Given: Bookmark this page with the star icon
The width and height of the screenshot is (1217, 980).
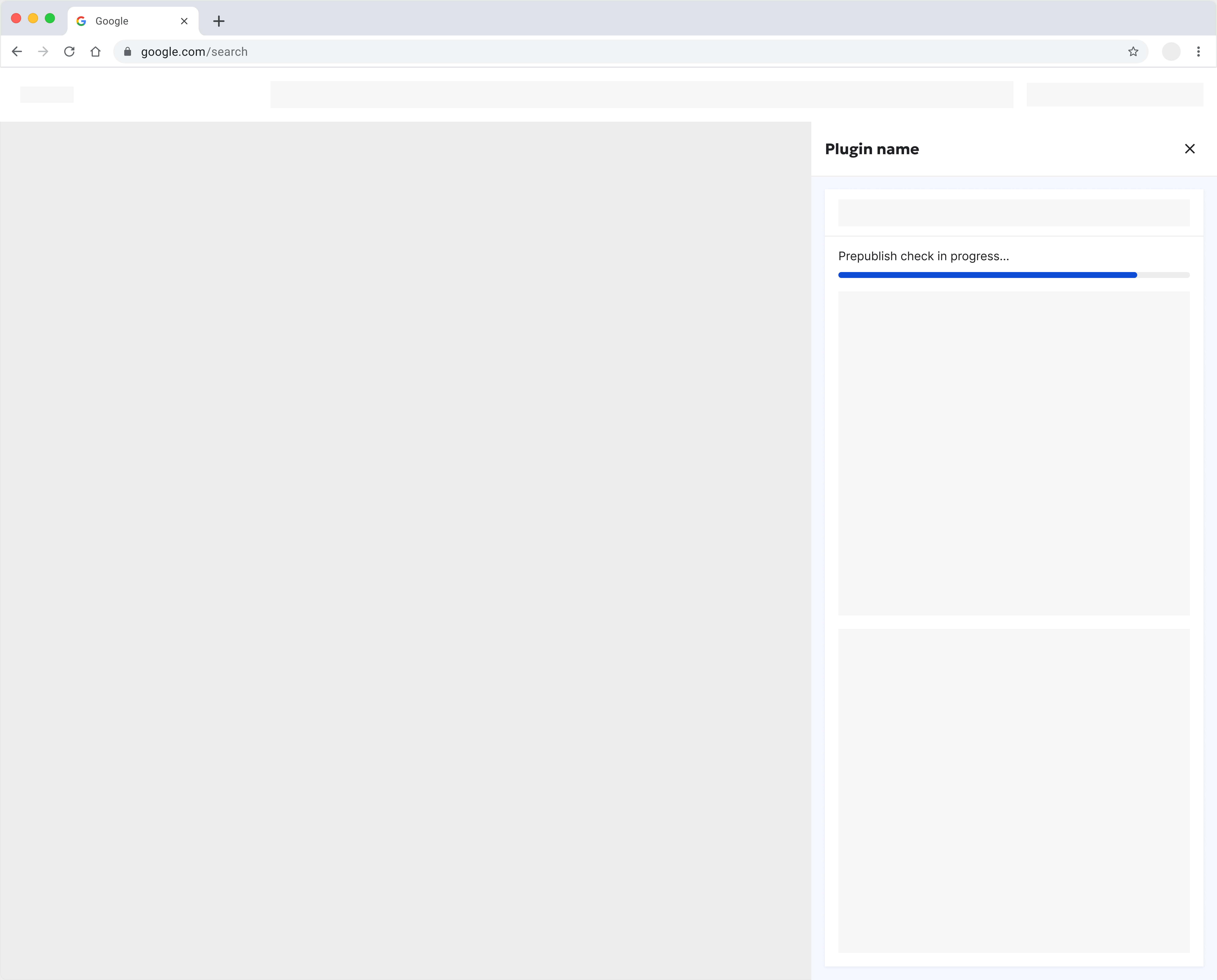Looking at the screenshot, I should coord(1133,51).
